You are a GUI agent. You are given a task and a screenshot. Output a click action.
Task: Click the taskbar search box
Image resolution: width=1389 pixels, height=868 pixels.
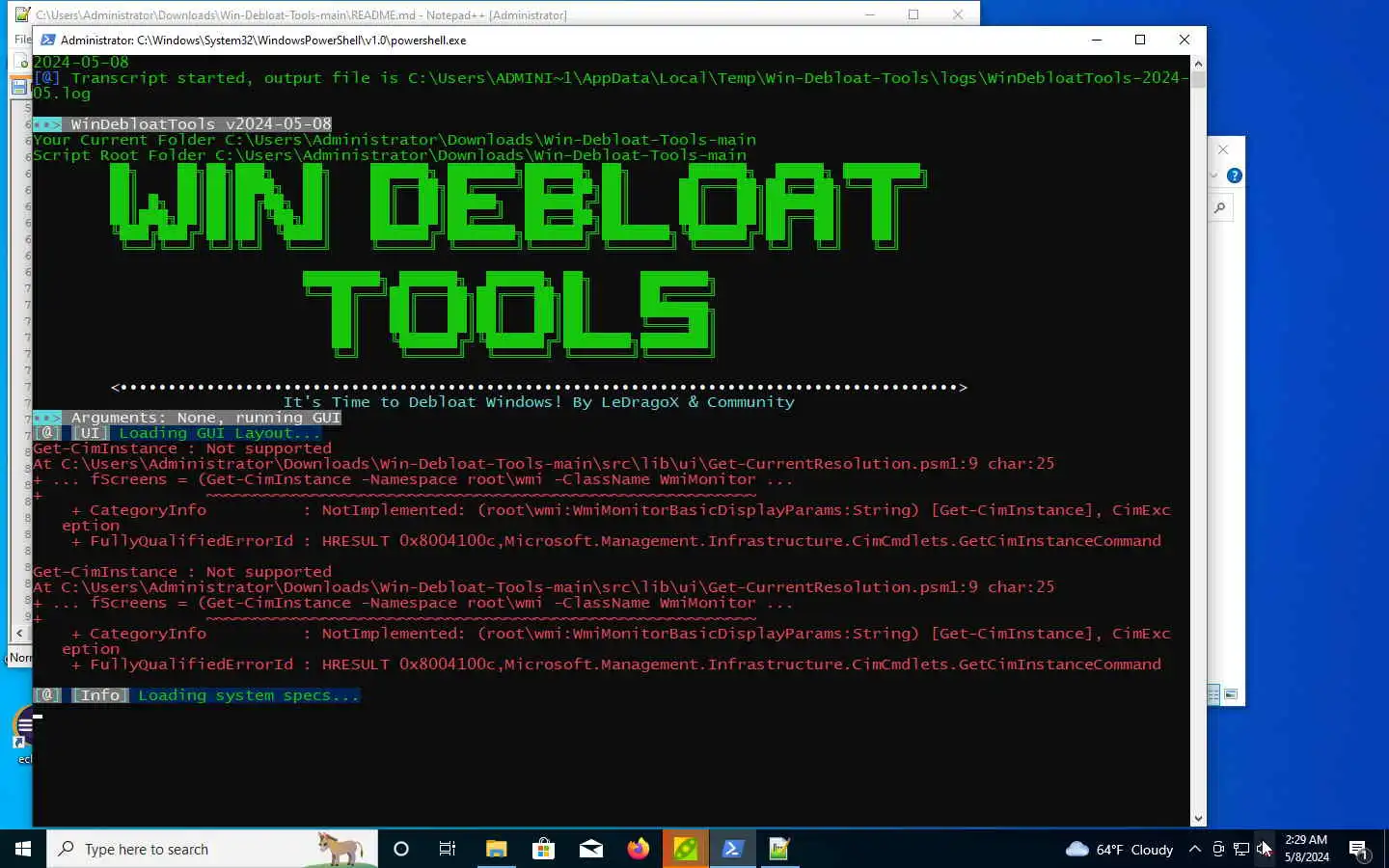click(212, 849)
